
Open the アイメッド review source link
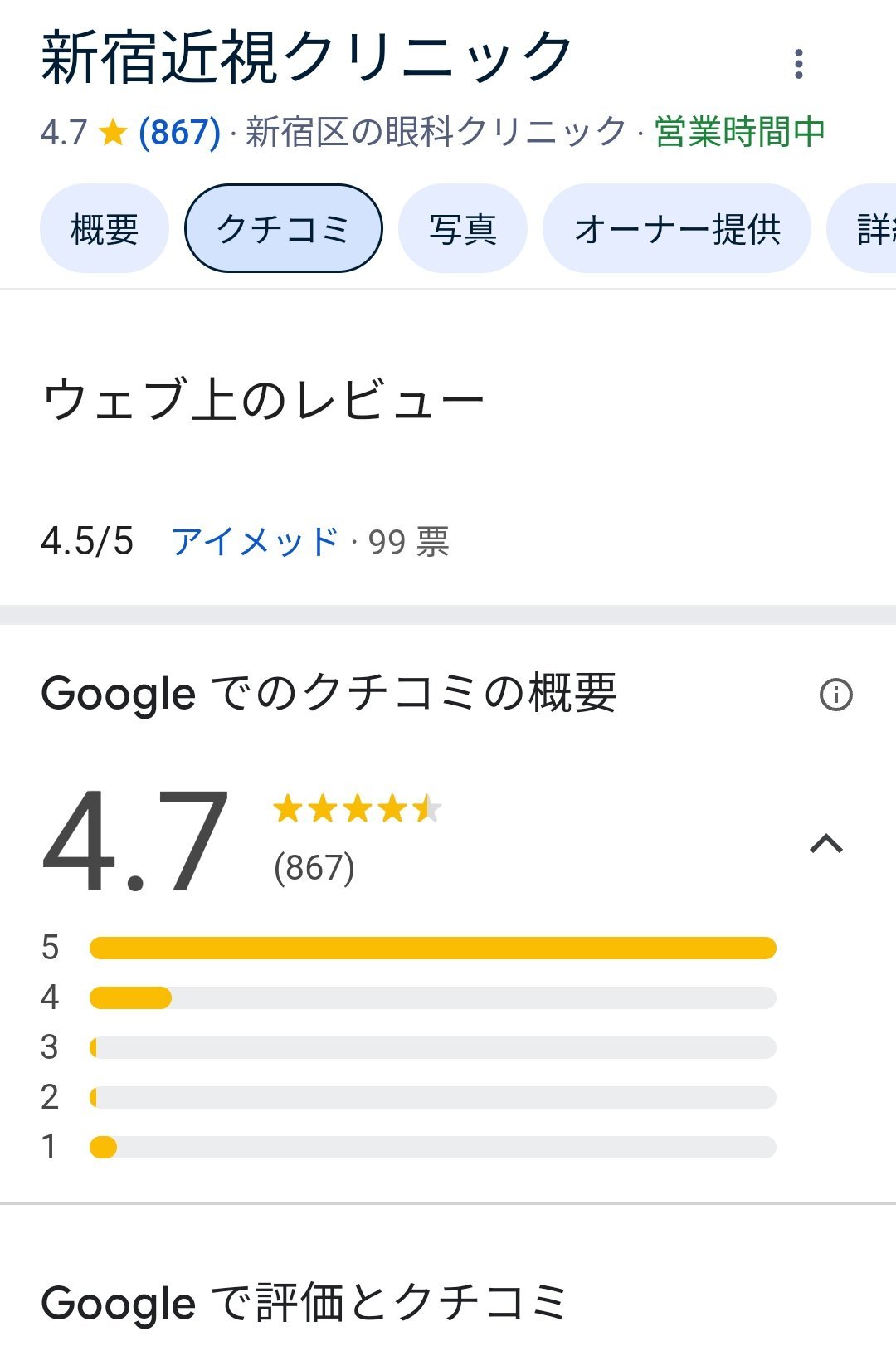click(256, 542)
